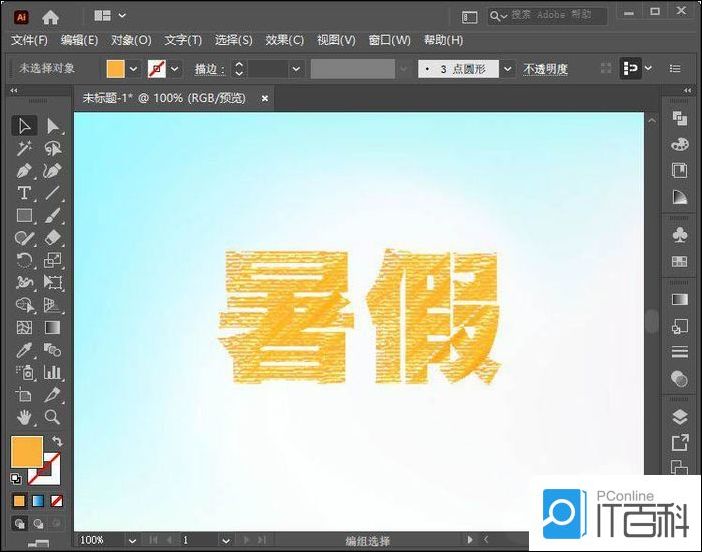Screen dimensions: 702x552
Task: Select the Line Segment tool
Action: pyautogui.click(x=53, y=193)
